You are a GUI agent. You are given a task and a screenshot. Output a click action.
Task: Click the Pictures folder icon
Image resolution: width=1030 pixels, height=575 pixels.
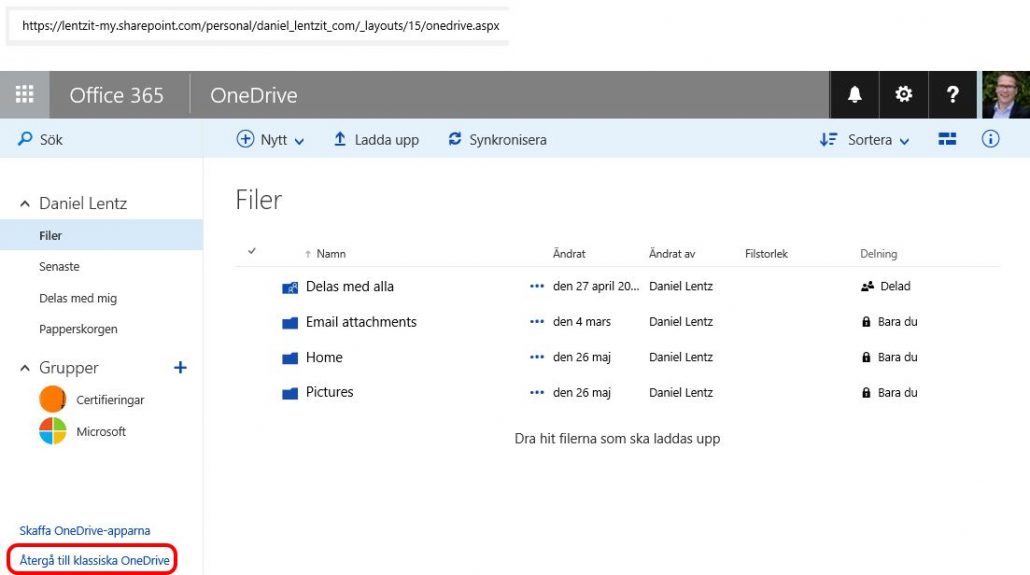coord(290,394)
